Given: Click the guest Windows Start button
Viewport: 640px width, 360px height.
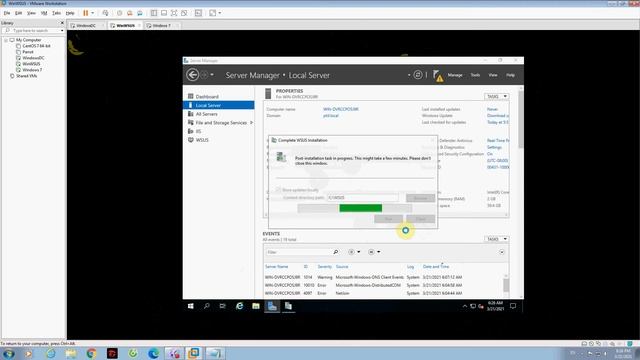Looking at the screenshot, I should (191, 306).
